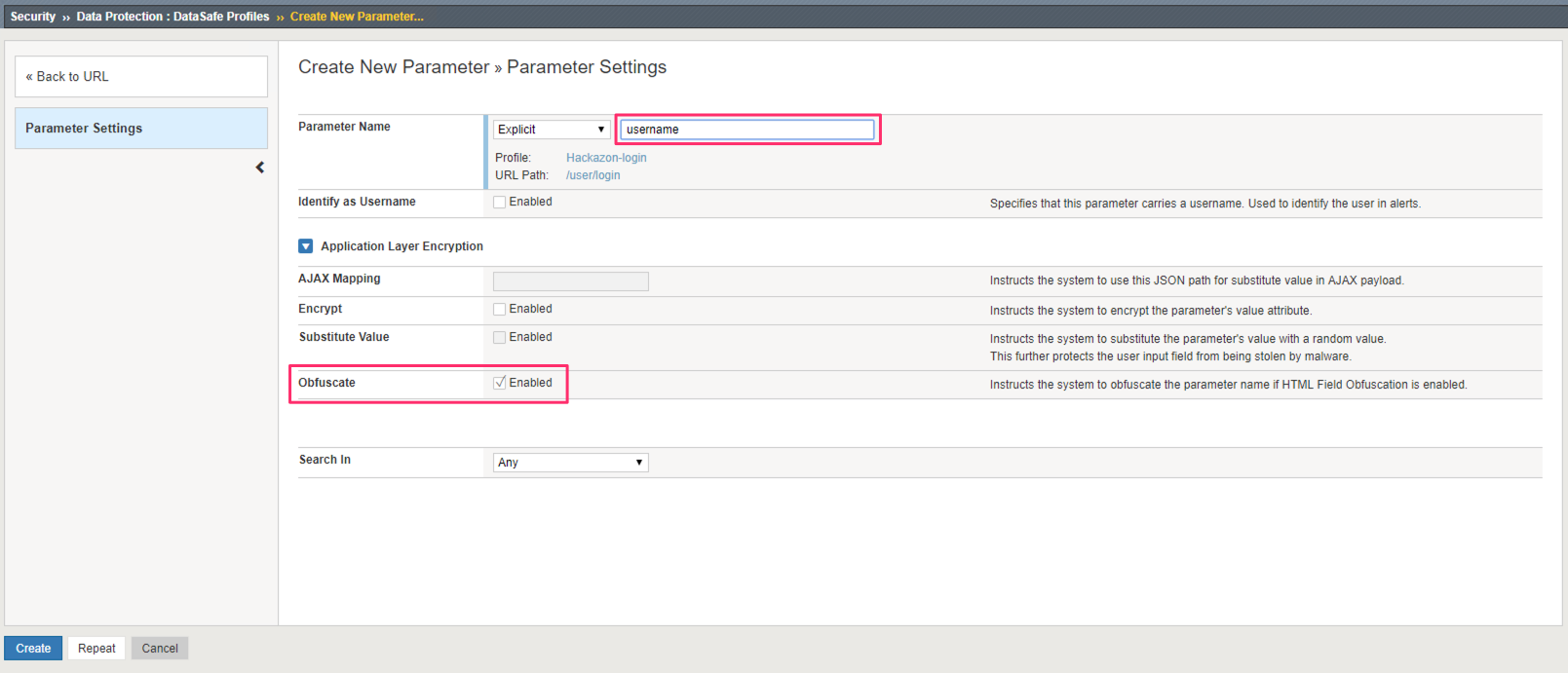Open the Hackazon-login profile link
The image size is (1568, 673).
pyautogui.click(x=606, y=158)
